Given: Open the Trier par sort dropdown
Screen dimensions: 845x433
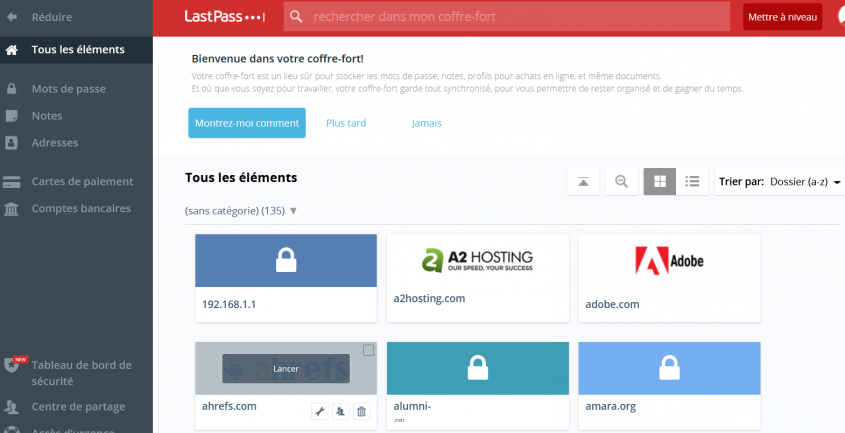Looking at the screenshot, I should point(779,182).
